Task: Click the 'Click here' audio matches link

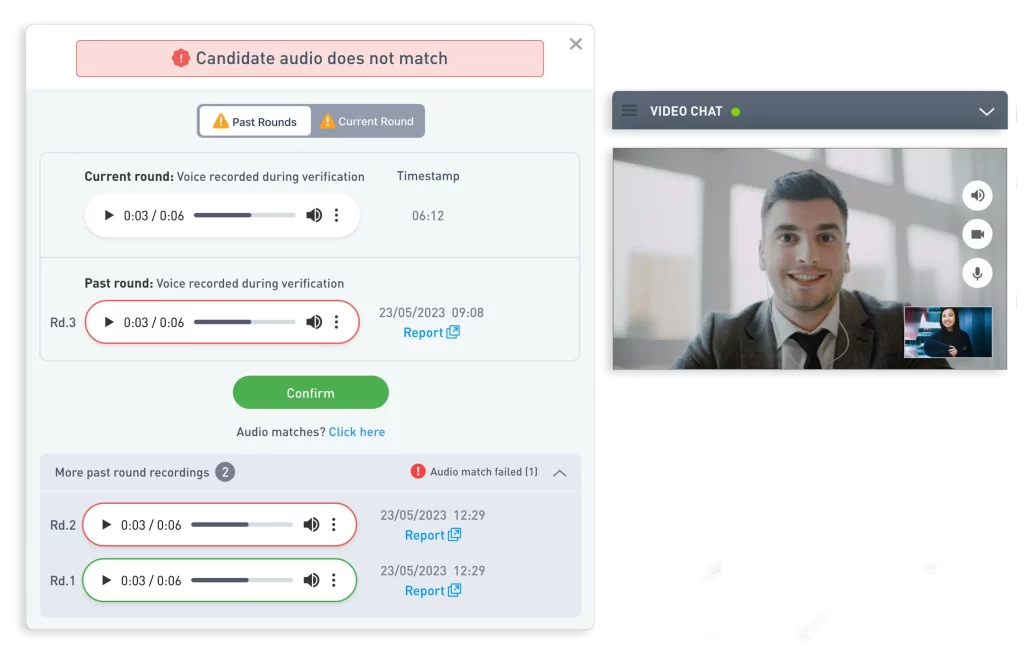Action: [357, 432]
